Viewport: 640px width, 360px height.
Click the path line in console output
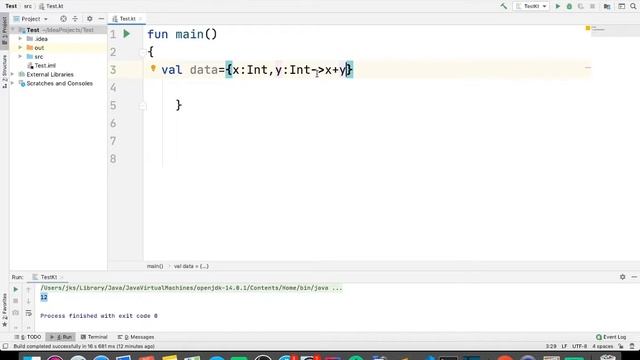pyautogui.click(x=191, y=288)
